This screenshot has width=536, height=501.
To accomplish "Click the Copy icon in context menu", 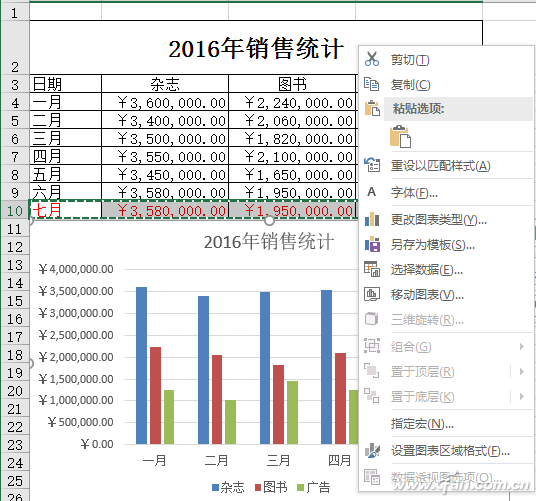I will point(372,84).
